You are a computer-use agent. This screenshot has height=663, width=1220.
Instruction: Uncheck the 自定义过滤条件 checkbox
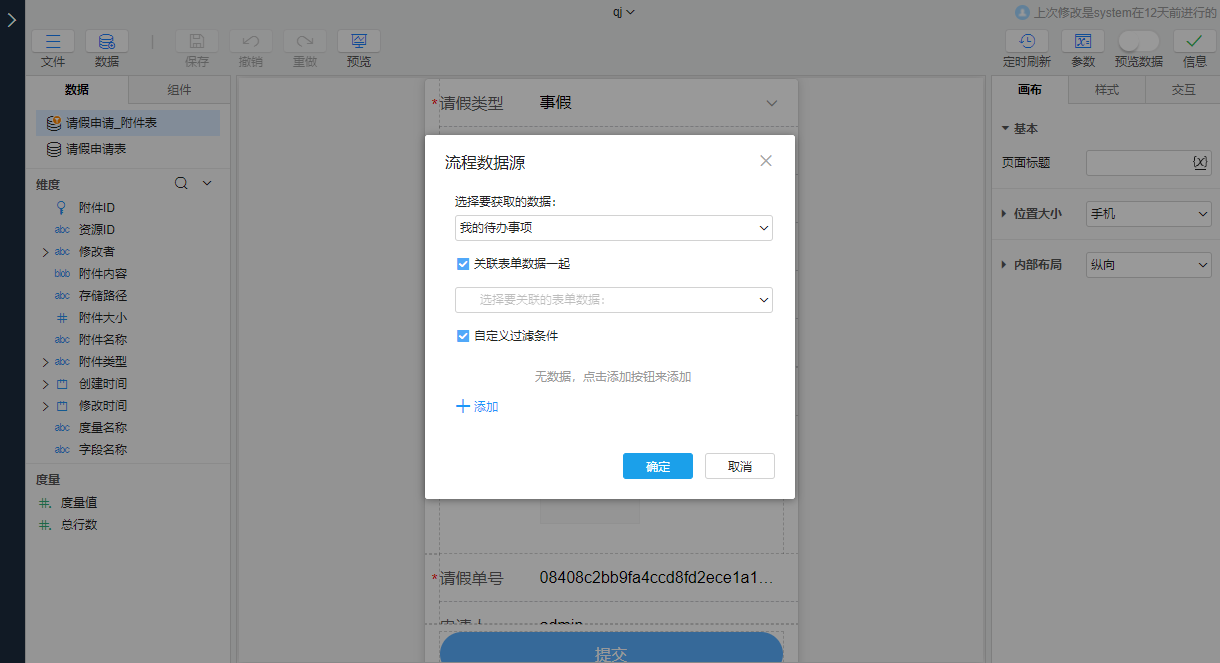click(x=463, y=336)
